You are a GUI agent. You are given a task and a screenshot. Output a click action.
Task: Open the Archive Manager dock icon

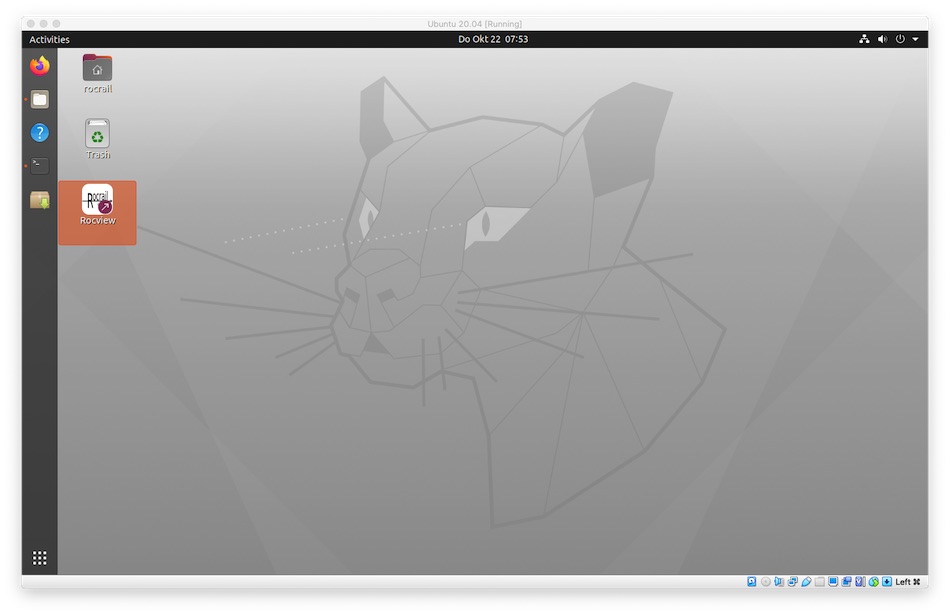(x=40, y=200)
